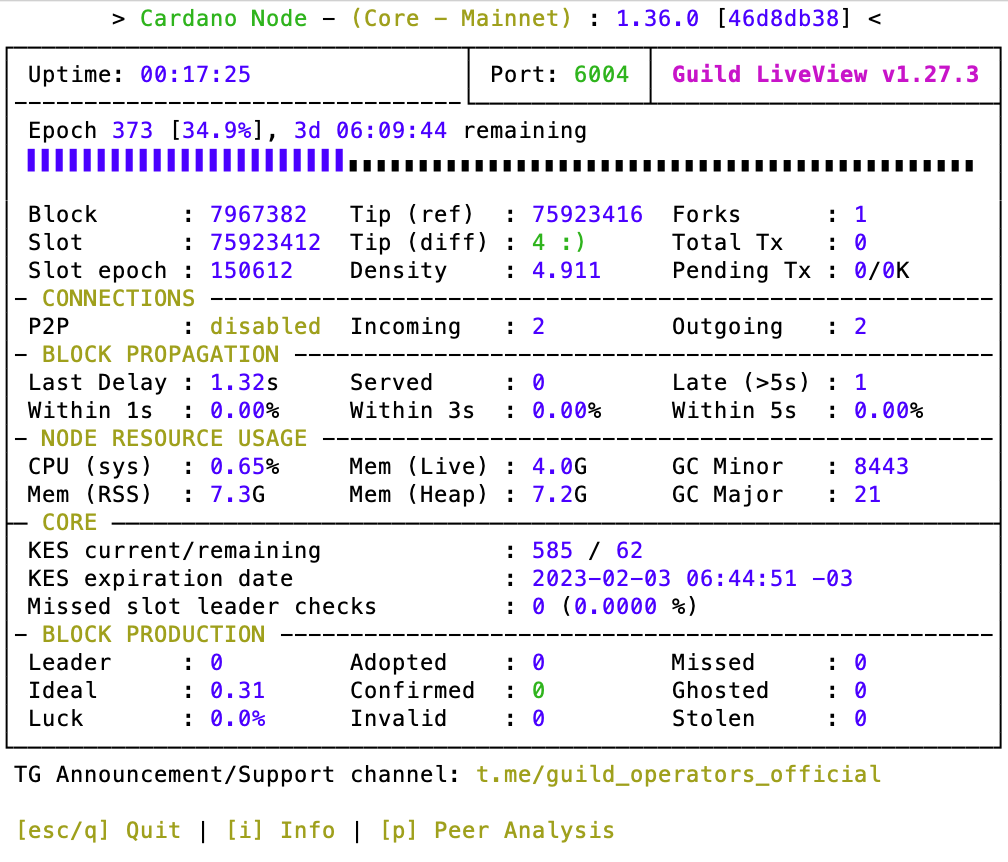Click the Outgoing connections value 2

point(861,326)
